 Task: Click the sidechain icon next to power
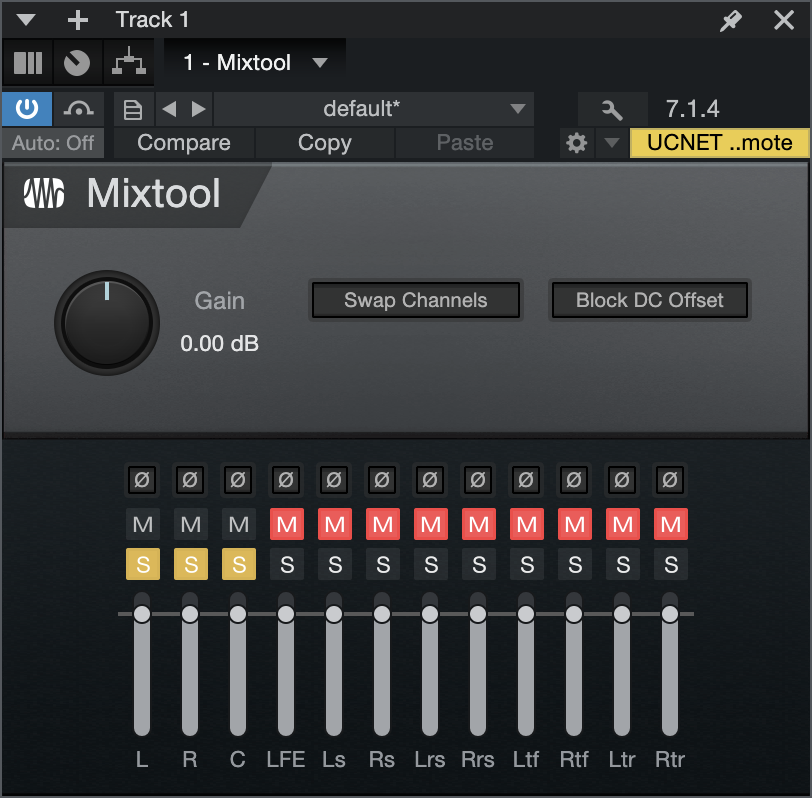[x=78, y=109]
